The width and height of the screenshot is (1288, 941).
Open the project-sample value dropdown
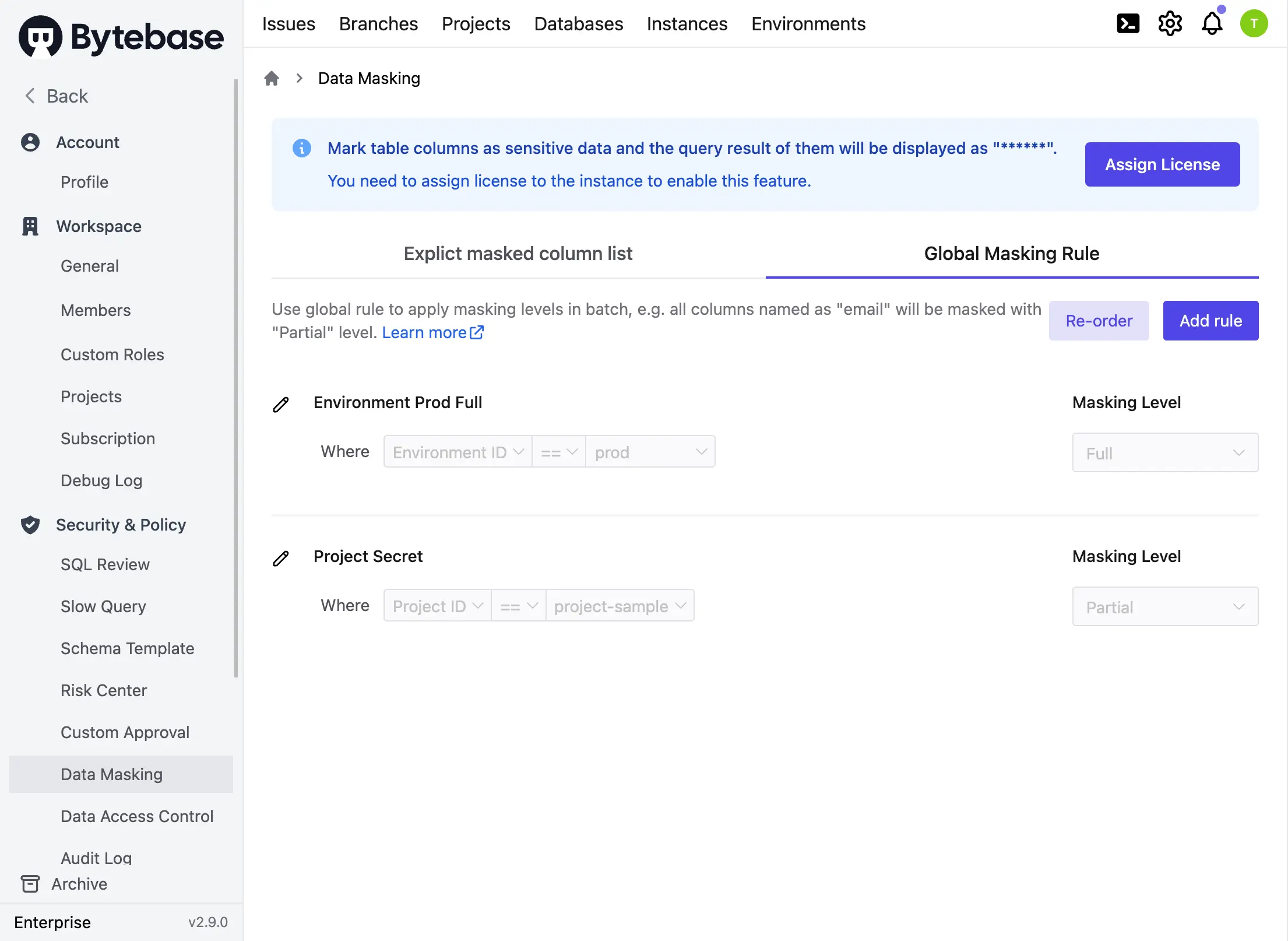[x=620, y=606]
